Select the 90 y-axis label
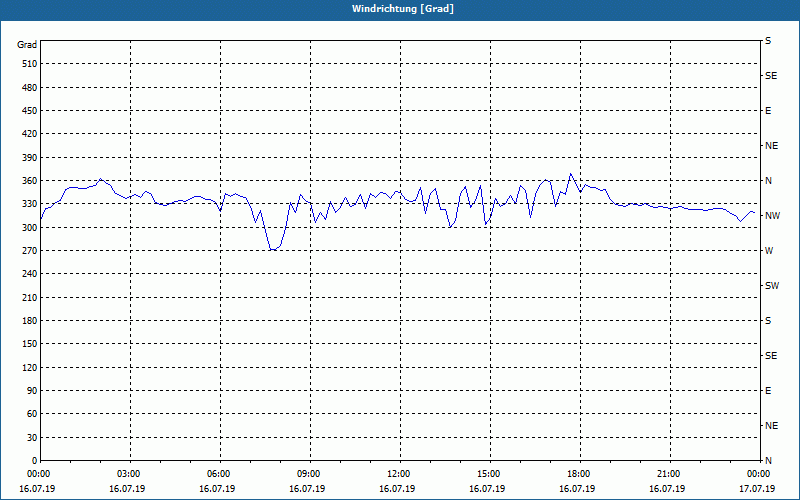 pos(32,391)
